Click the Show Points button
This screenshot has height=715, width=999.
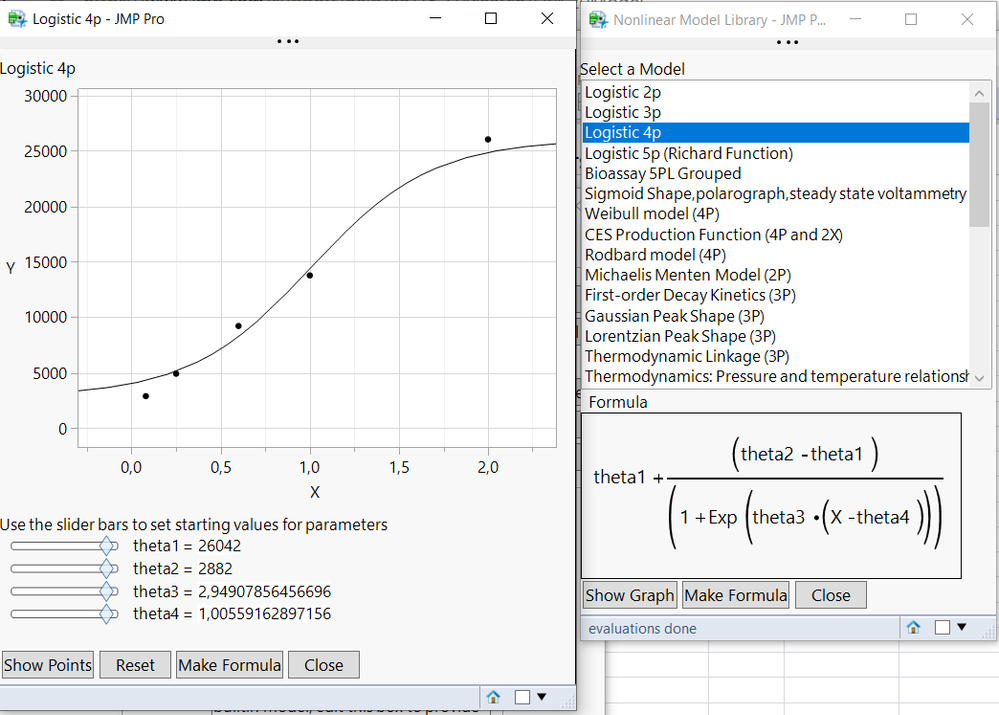coord(48,665)
